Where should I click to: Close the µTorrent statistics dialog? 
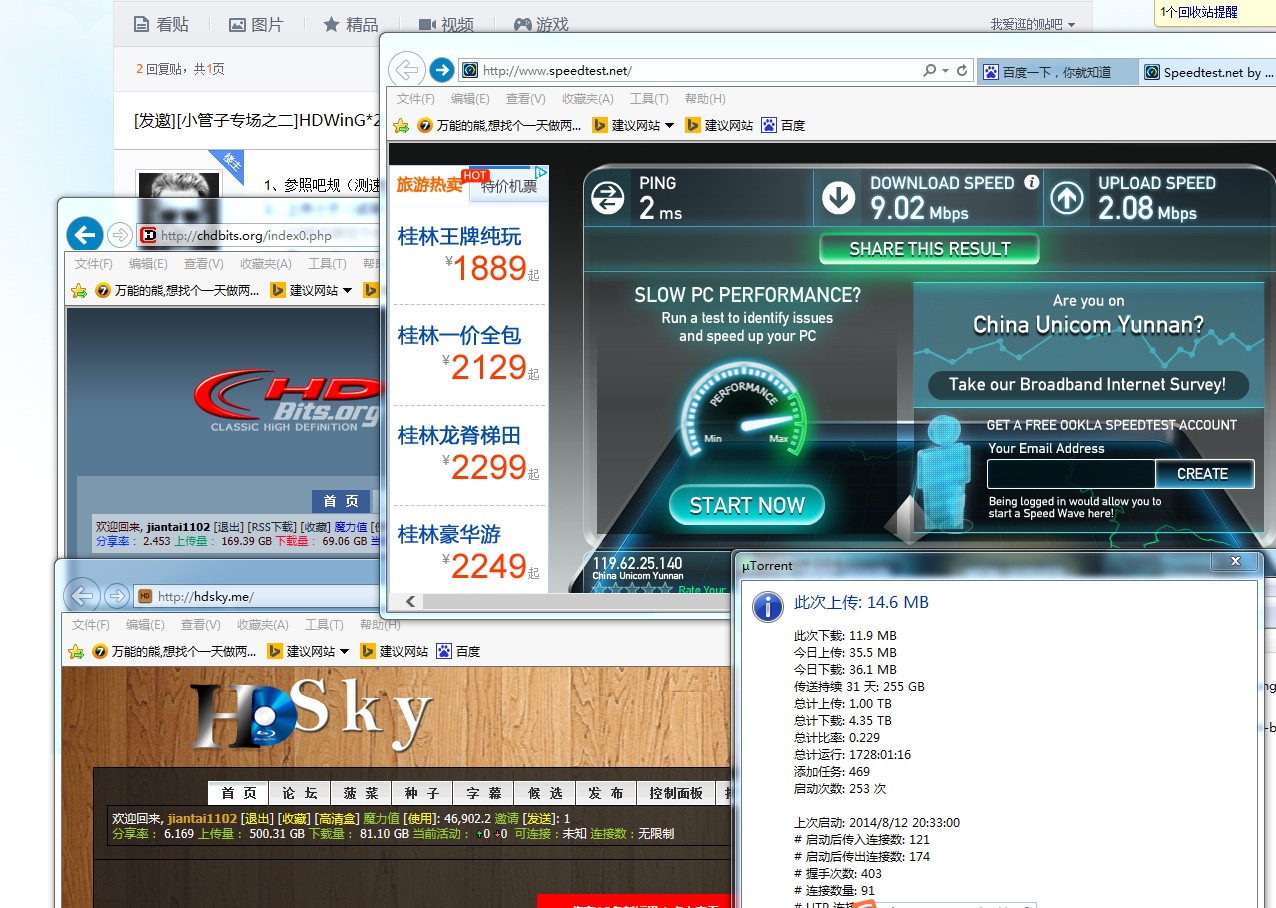[1235, 562]
